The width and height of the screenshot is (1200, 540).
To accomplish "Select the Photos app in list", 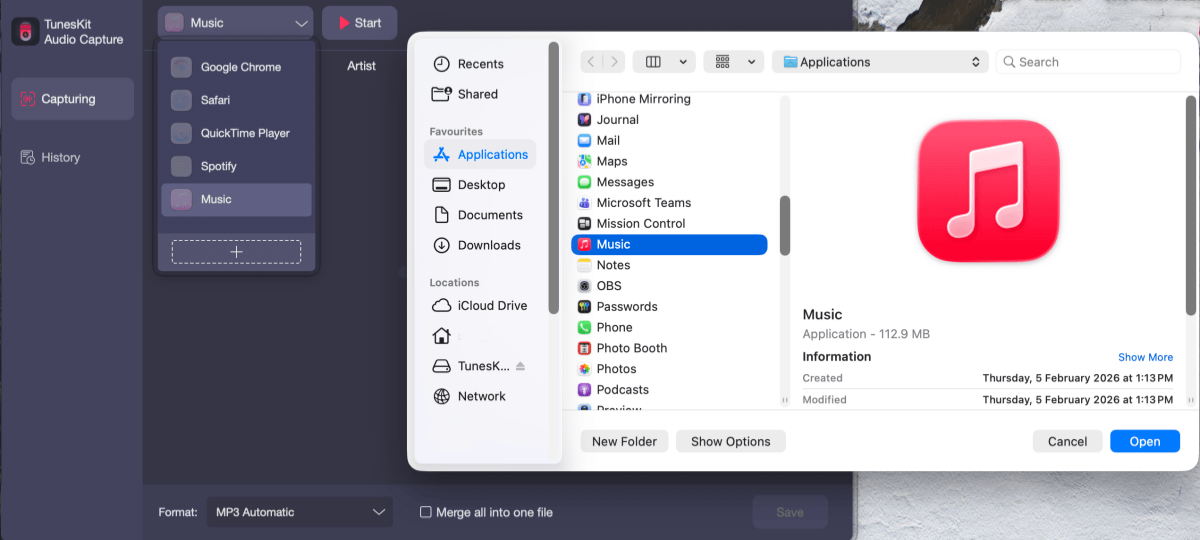I will 669,369.
